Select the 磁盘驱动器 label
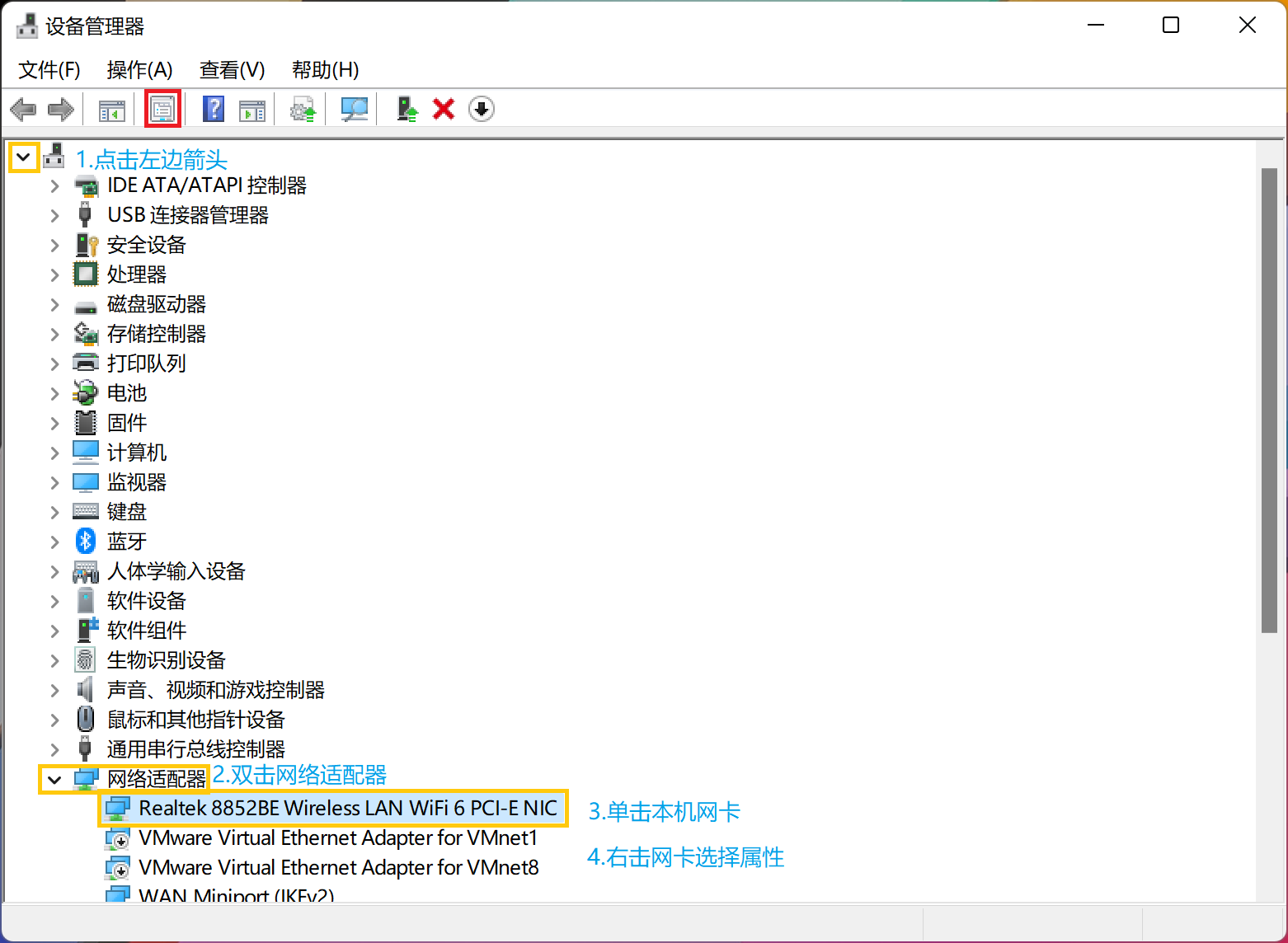1288x943 pixels. [157, 304]
